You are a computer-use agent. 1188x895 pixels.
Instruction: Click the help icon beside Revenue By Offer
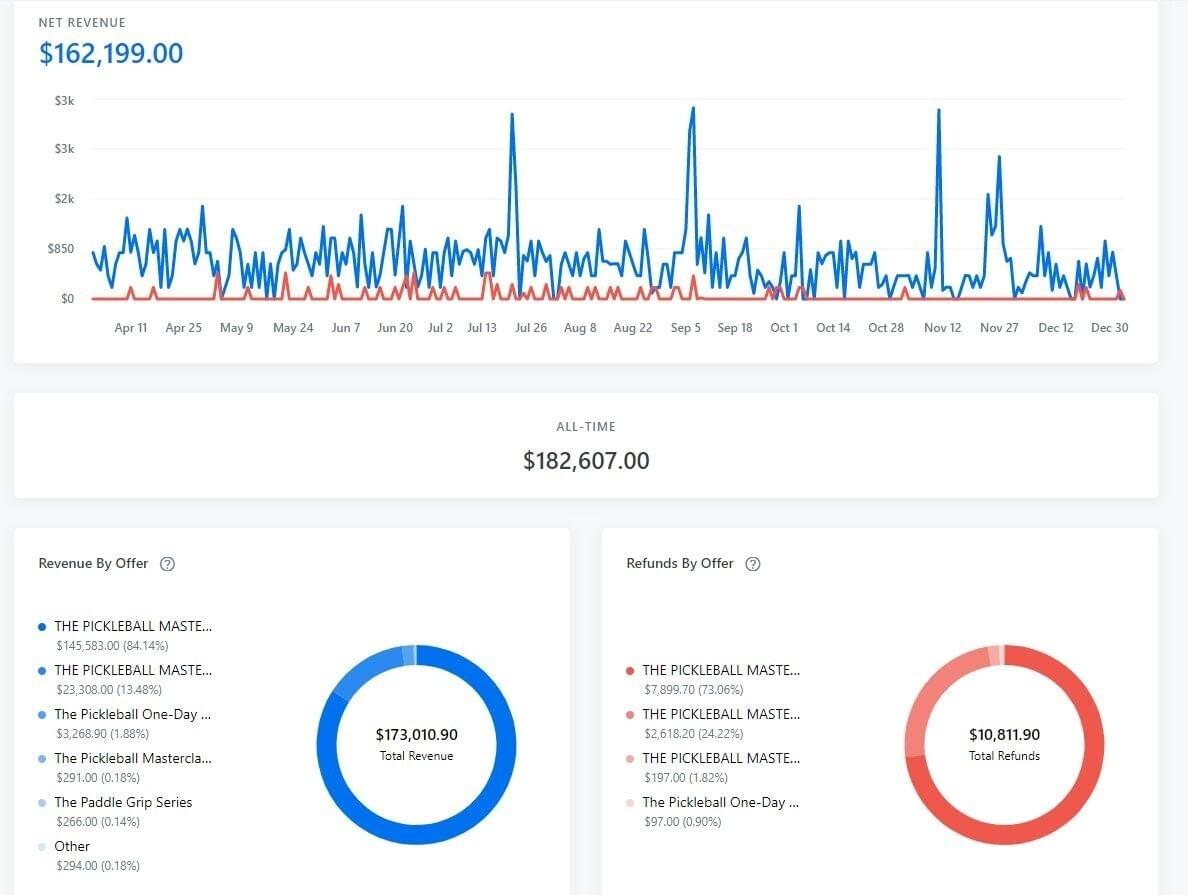pos(168,564)
